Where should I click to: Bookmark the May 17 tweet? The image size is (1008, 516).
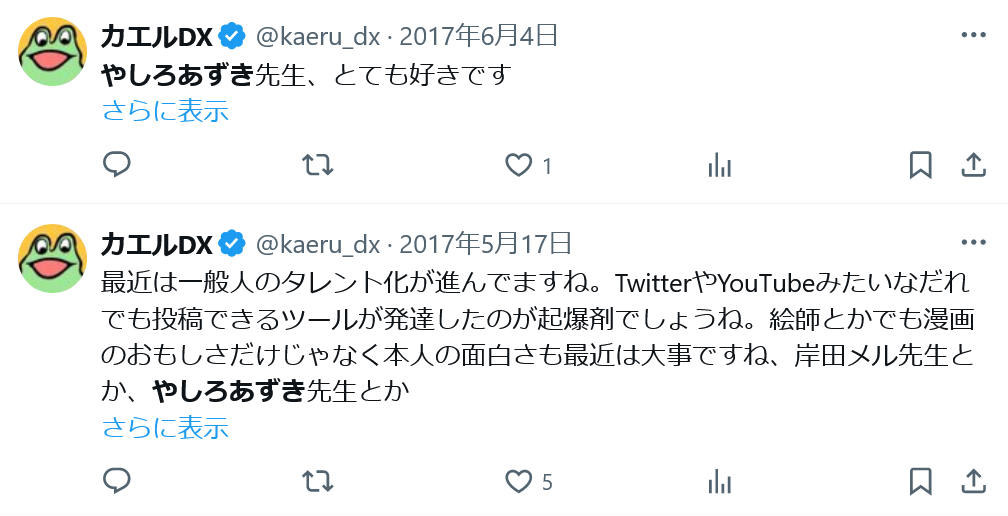coord(921,481)
